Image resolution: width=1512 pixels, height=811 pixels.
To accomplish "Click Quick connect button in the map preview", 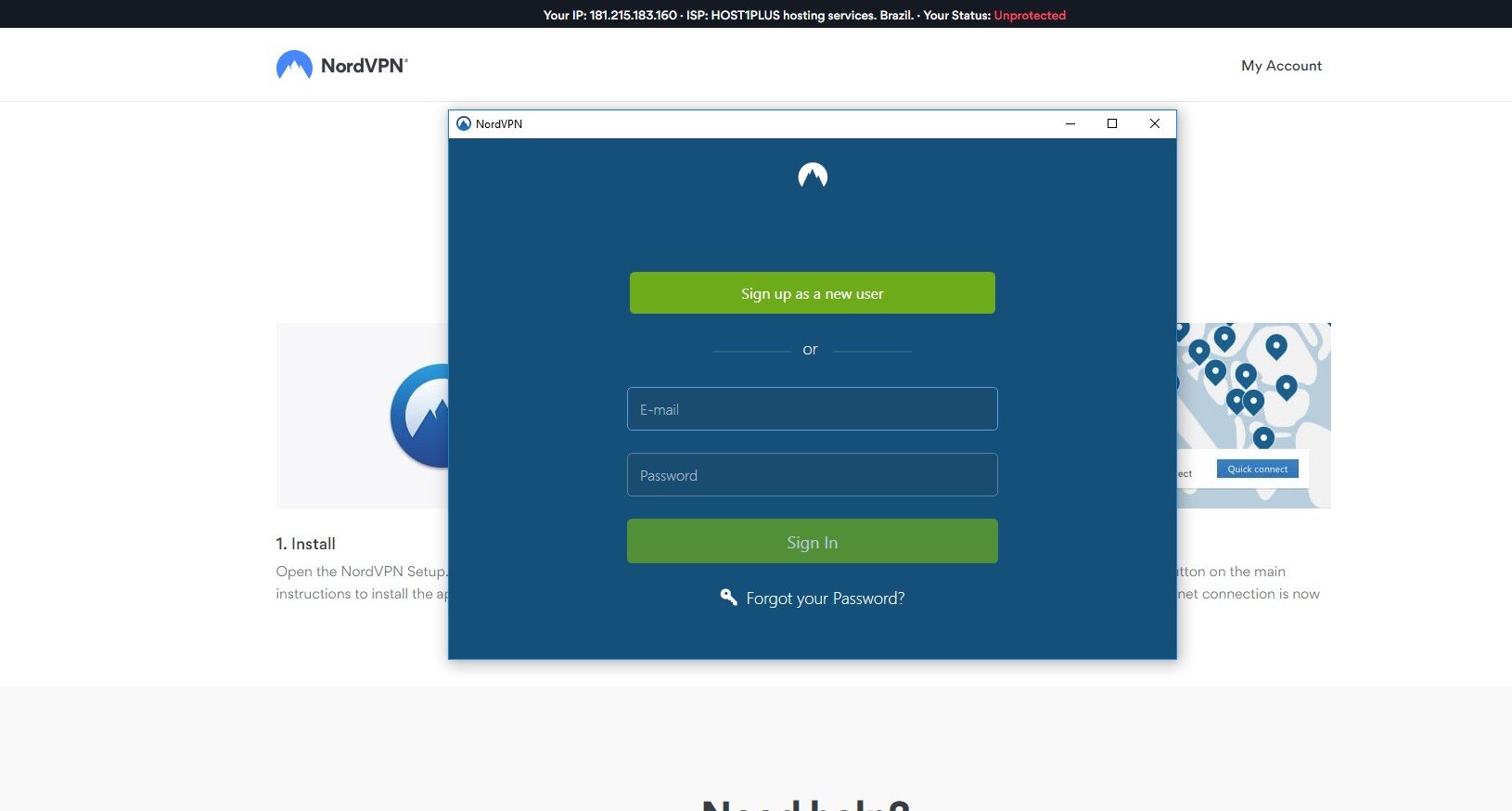I will point(1257,470).
